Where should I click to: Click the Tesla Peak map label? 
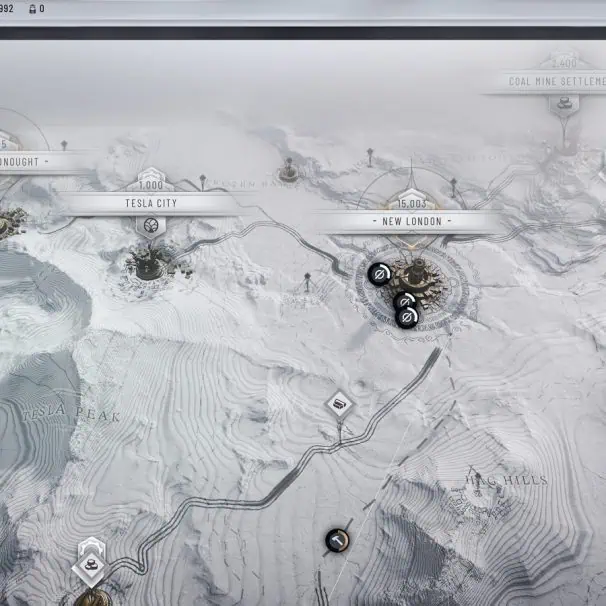click(70, 414)
